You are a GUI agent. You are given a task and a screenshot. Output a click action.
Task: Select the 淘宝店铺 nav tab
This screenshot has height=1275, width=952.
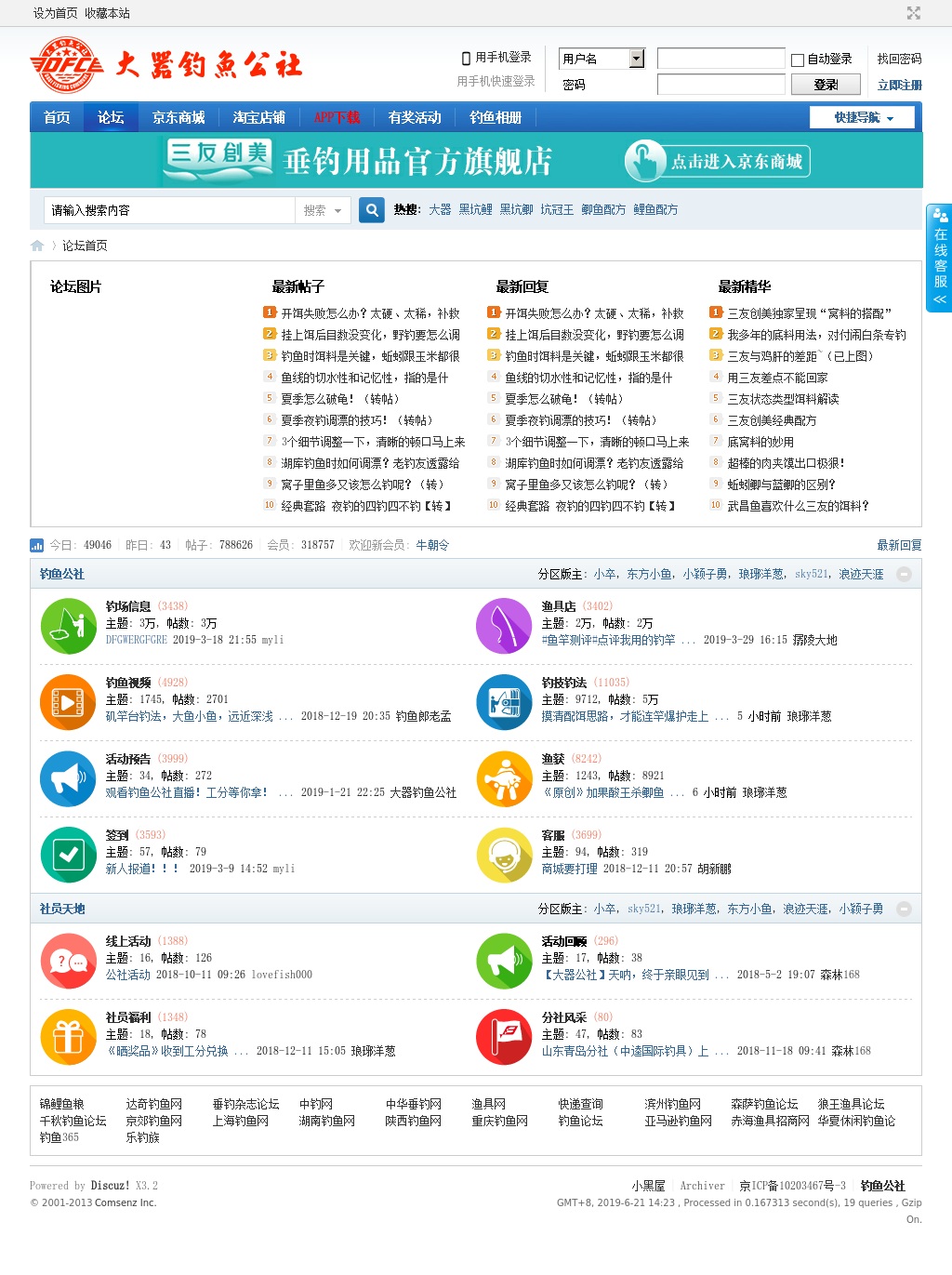click(259, 117)
